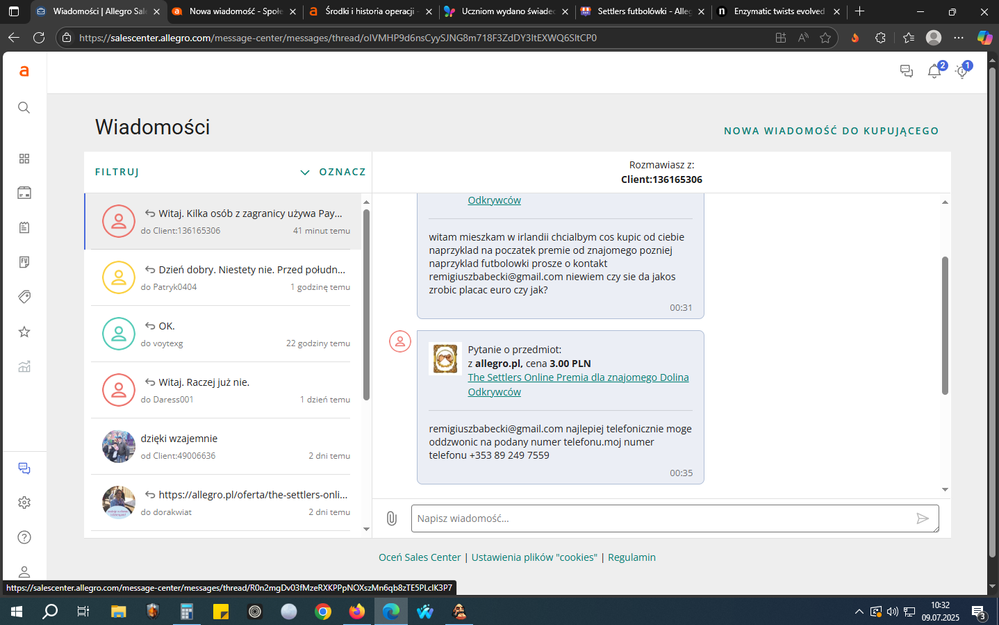The image size is (999, 625).
Task: Click the chat bubbles icon in top header
Action: 906,71
